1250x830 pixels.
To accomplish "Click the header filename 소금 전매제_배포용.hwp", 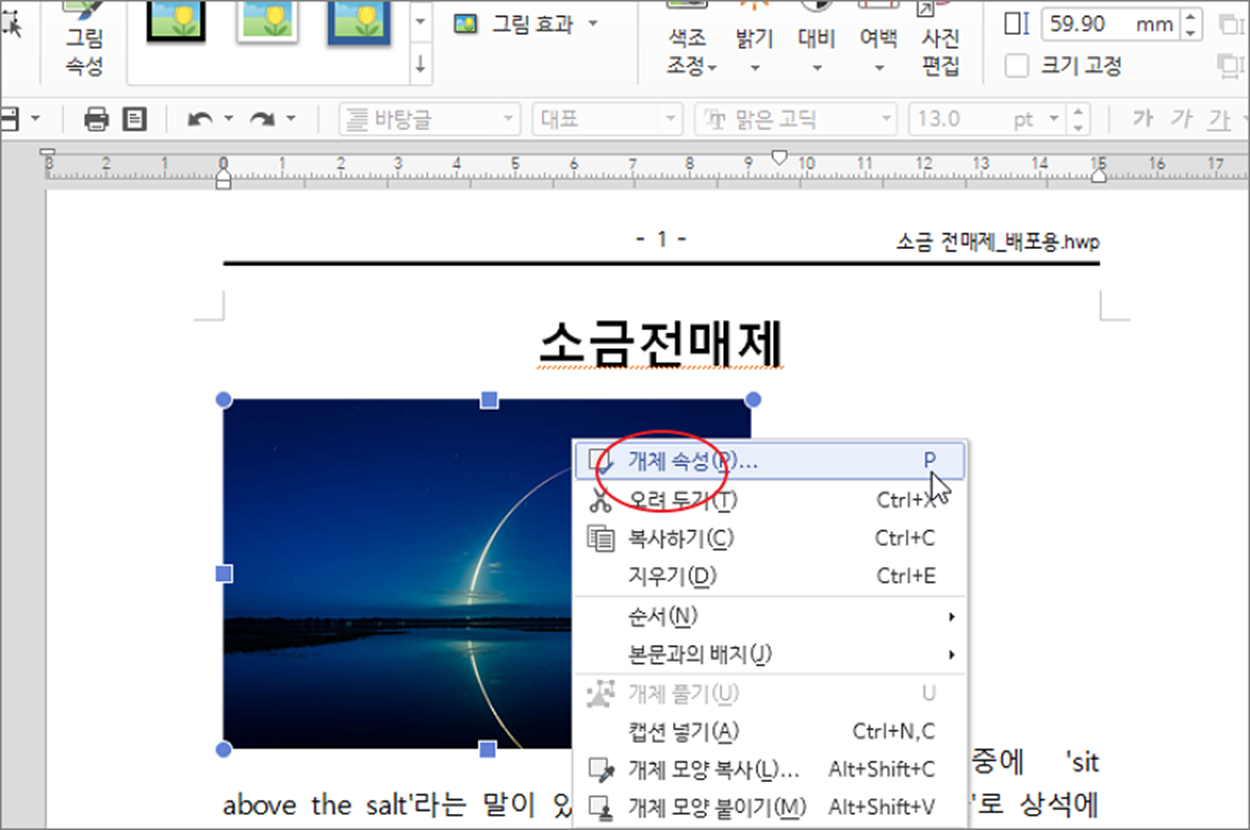I will point(998,241).
